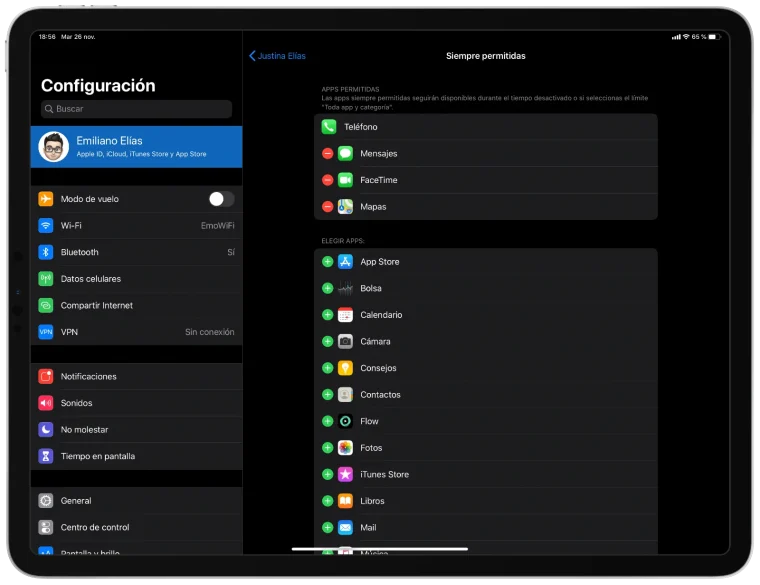Add App Store with its green plus button
Screen dimensions: 760x585
328,262
